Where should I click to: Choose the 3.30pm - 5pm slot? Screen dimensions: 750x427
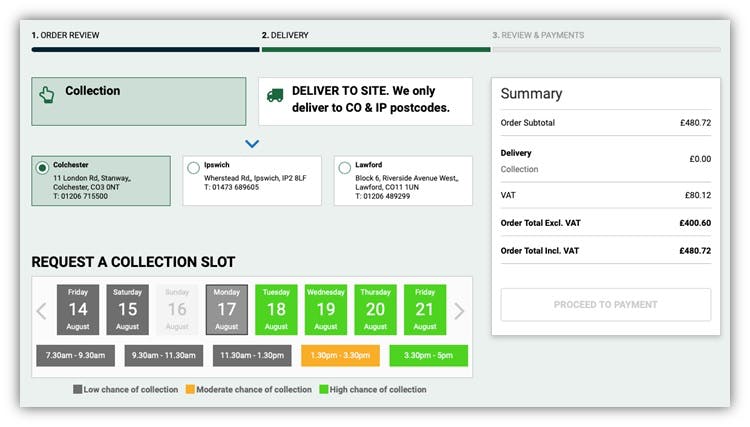tap(429, 355)
